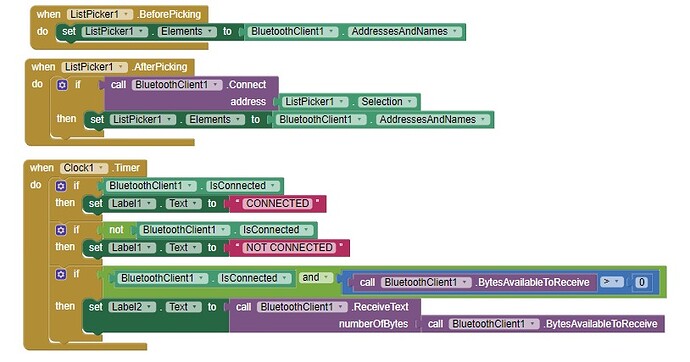
Task: Open Selection property dropdown
Action: click(387, 102)
